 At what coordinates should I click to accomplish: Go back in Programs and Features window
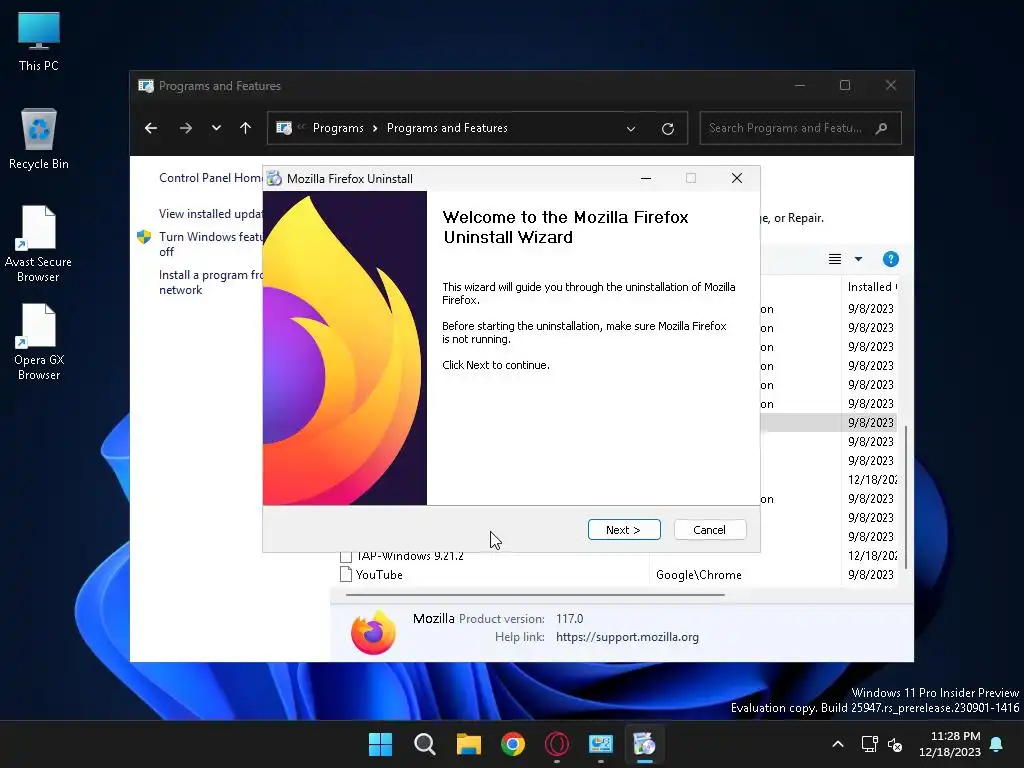(151, 128)
